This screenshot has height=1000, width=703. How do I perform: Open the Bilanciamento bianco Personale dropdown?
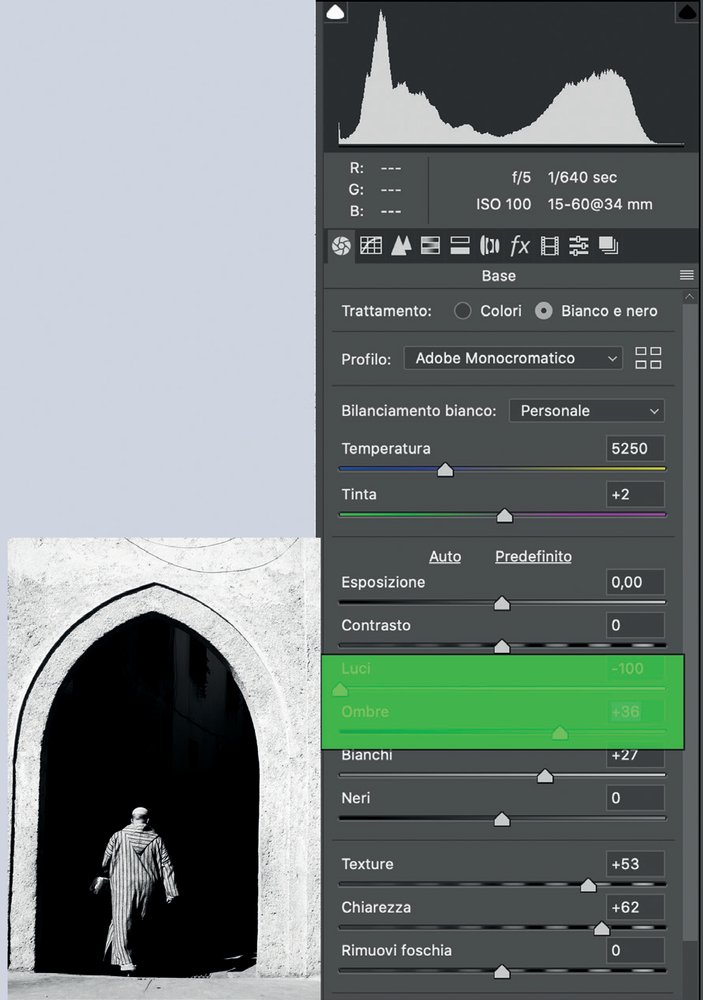(x=587, y=411)
